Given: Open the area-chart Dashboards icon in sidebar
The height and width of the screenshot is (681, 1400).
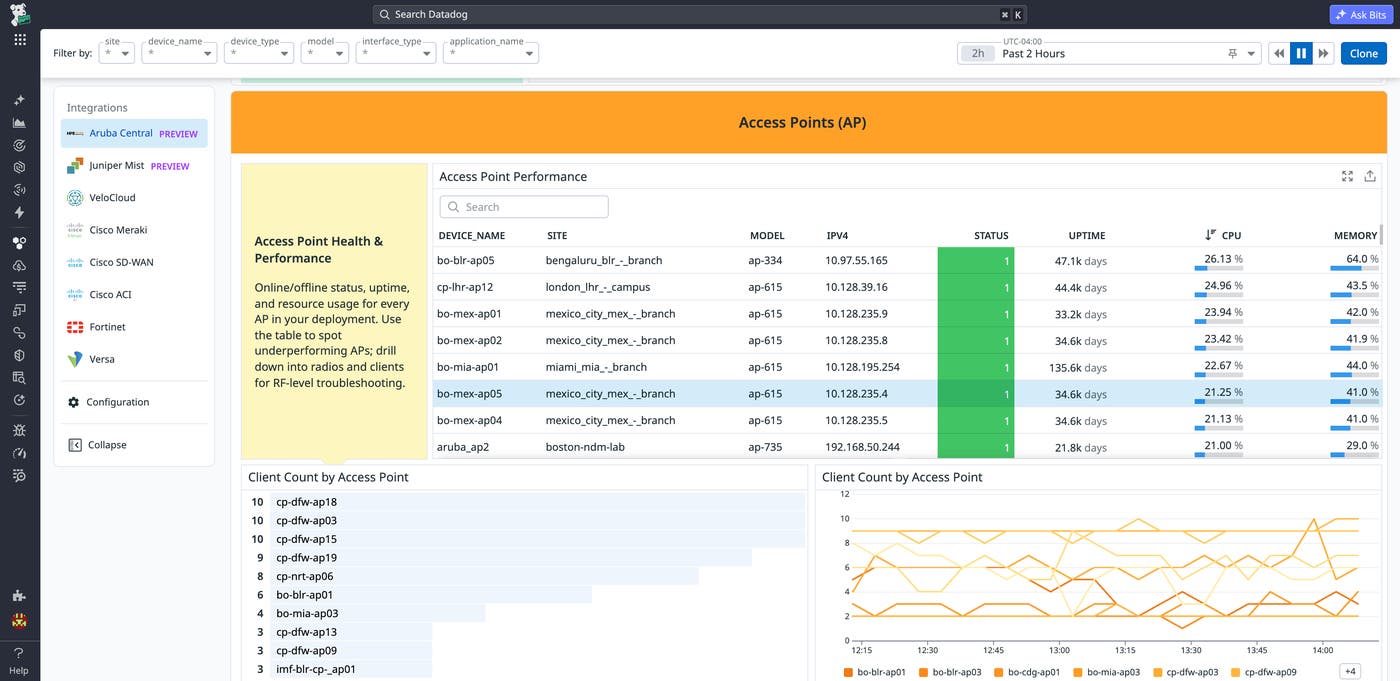Looking at the screenshot, I should pyautogui.click(x=19, y=123).
